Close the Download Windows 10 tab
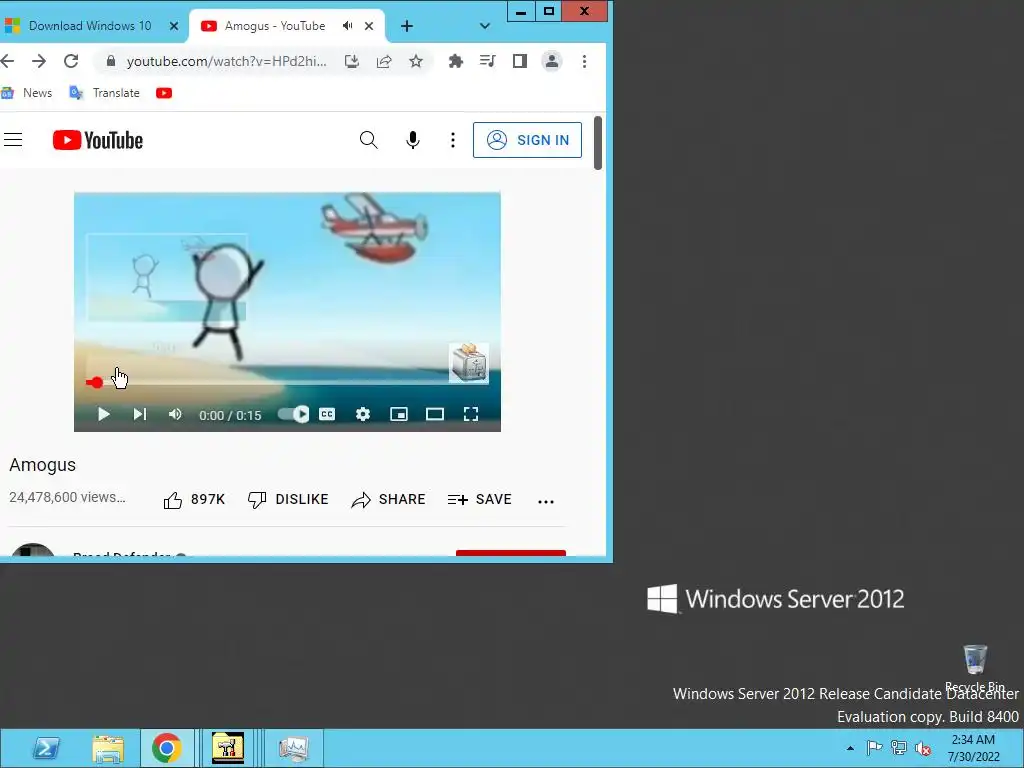The height and width of the screenshot is (768, 1024). coord(174,26)
